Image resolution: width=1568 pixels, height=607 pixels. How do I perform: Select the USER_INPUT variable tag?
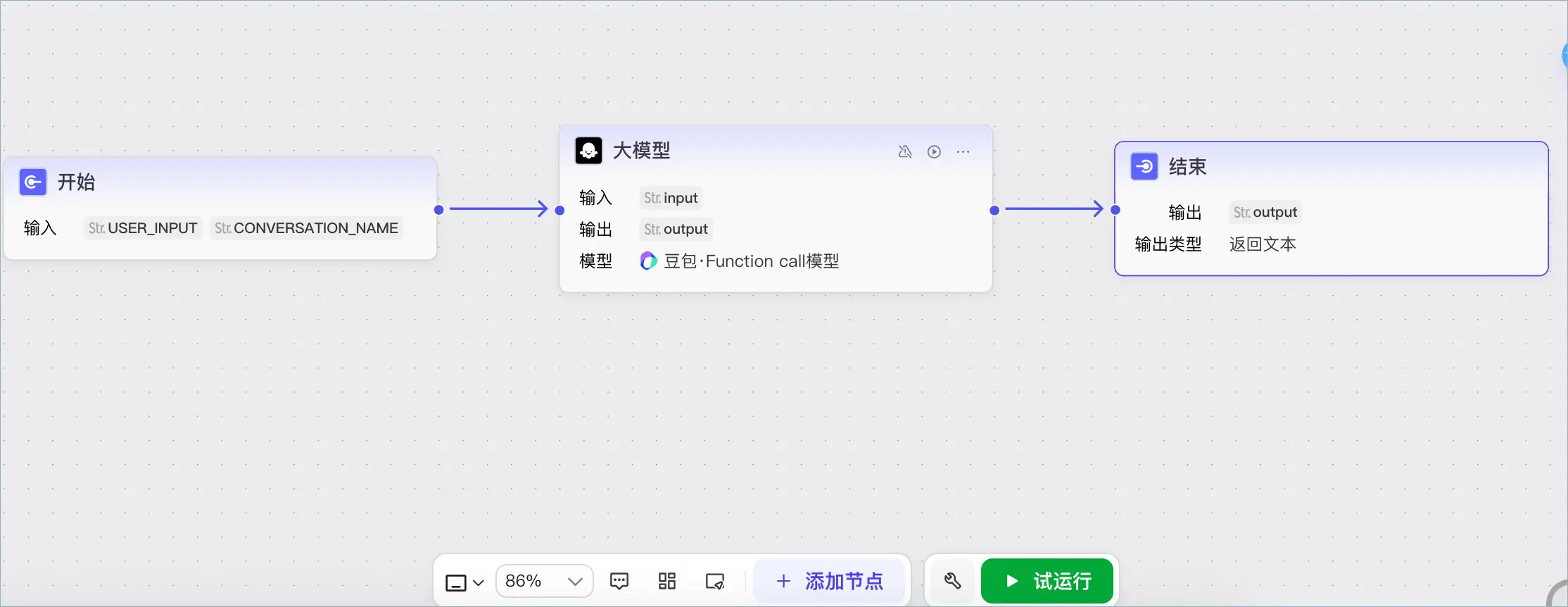143,228
